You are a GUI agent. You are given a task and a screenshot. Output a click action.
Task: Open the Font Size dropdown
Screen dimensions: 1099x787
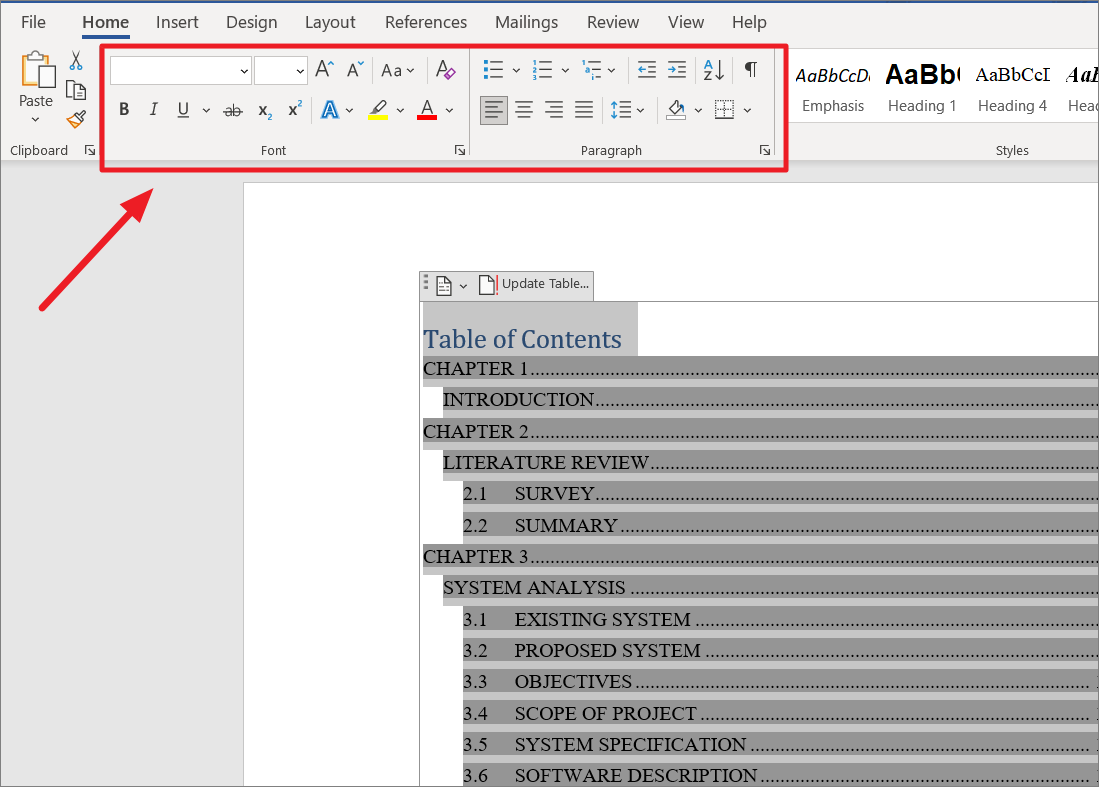[298, 71]
